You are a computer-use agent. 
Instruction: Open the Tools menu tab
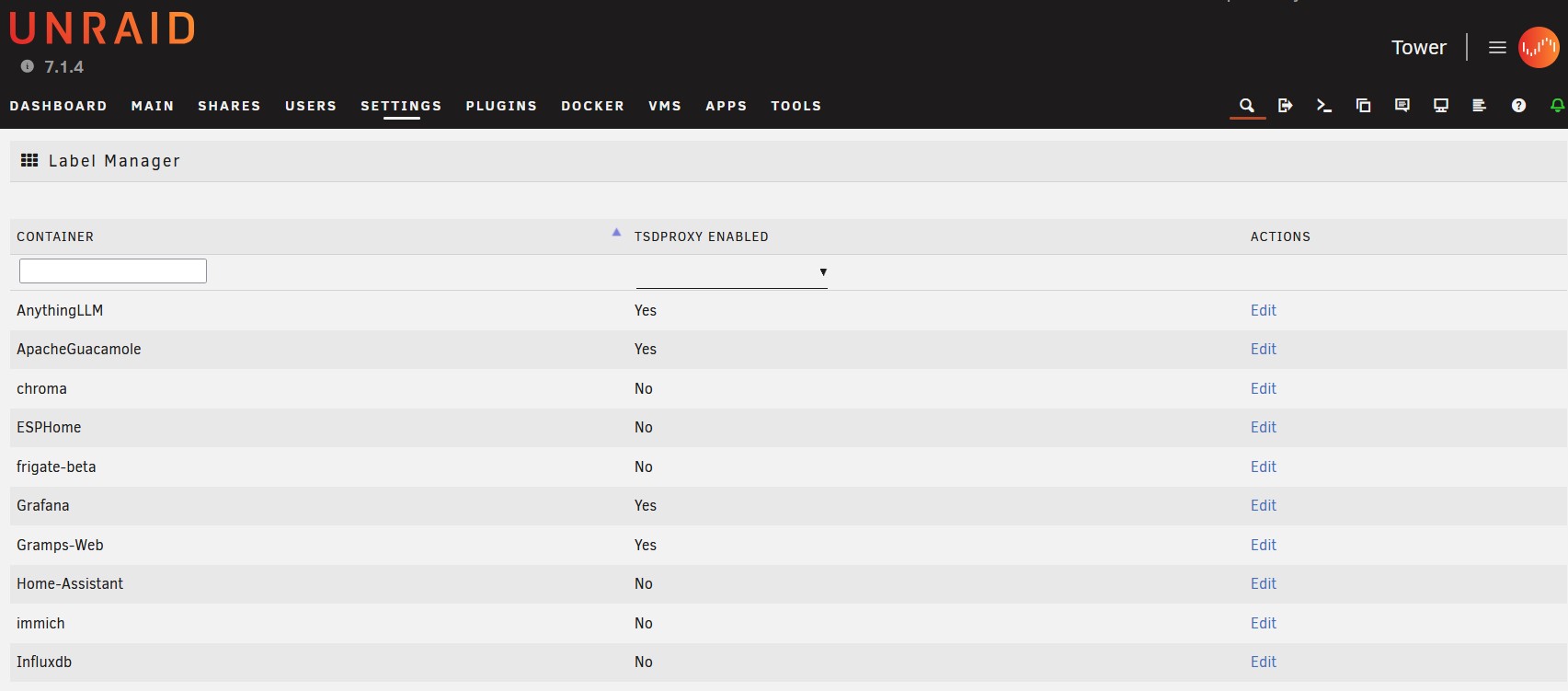tap(796, 106)
